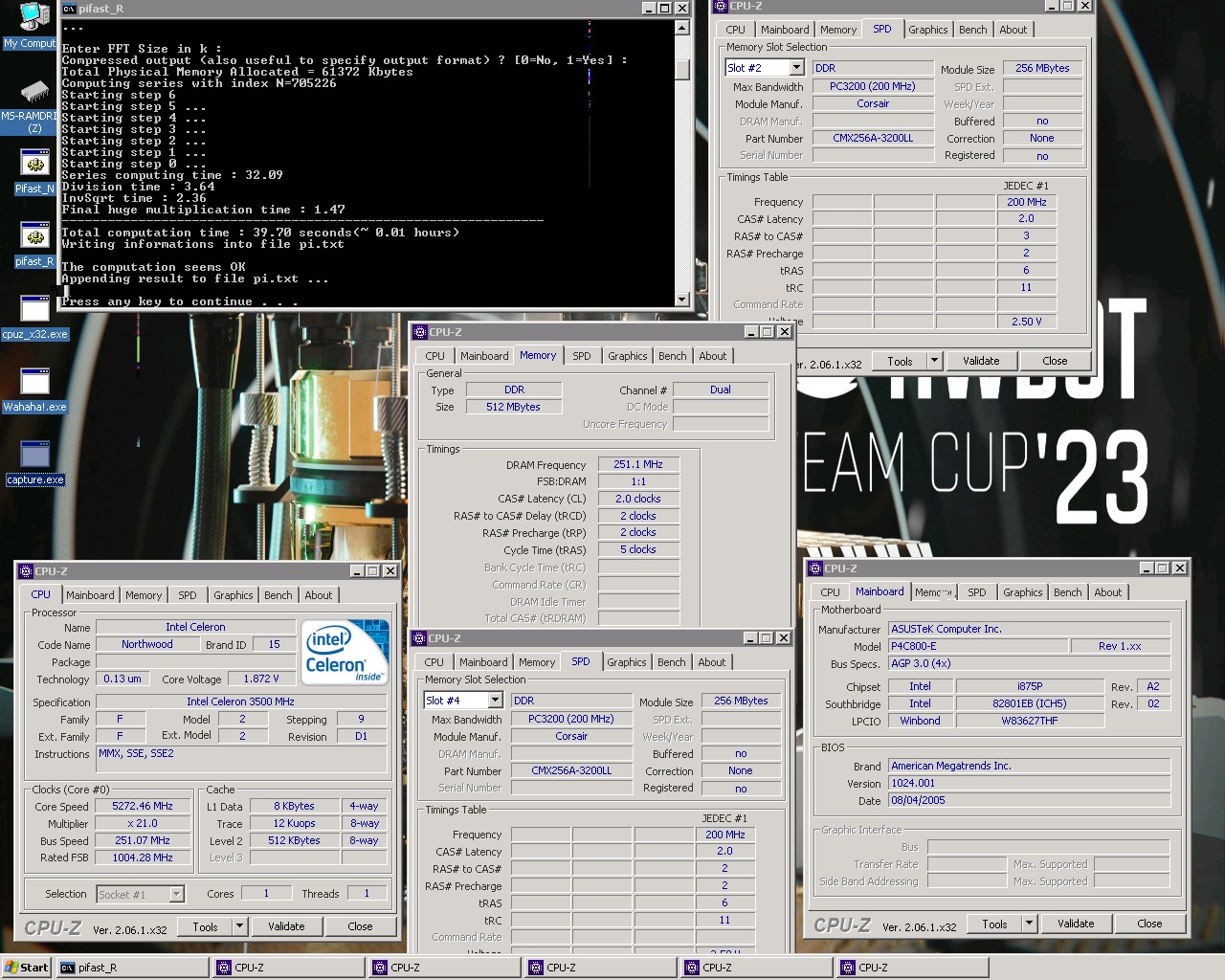This screenshot has width=1225, height=980.
Task: Open the Start menu
Action: [27, 968]
